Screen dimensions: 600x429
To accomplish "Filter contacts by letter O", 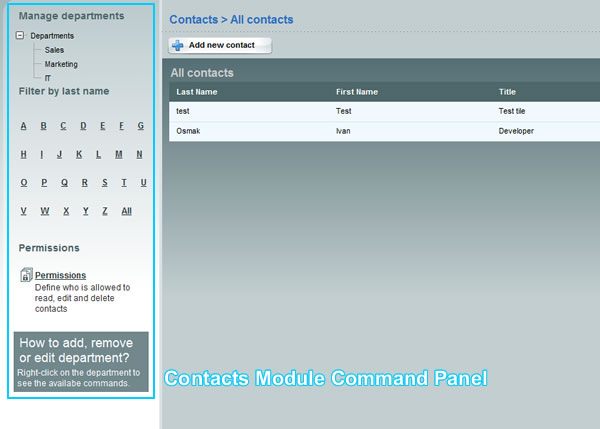I will [24, 183].
